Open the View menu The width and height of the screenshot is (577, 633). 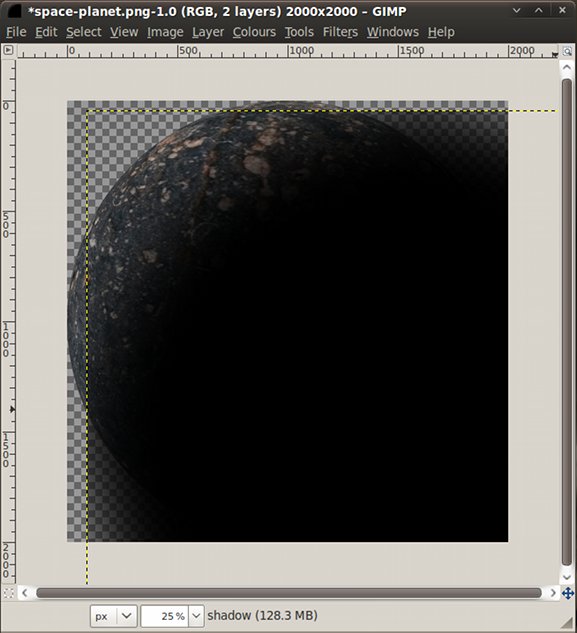coord(124,32)
